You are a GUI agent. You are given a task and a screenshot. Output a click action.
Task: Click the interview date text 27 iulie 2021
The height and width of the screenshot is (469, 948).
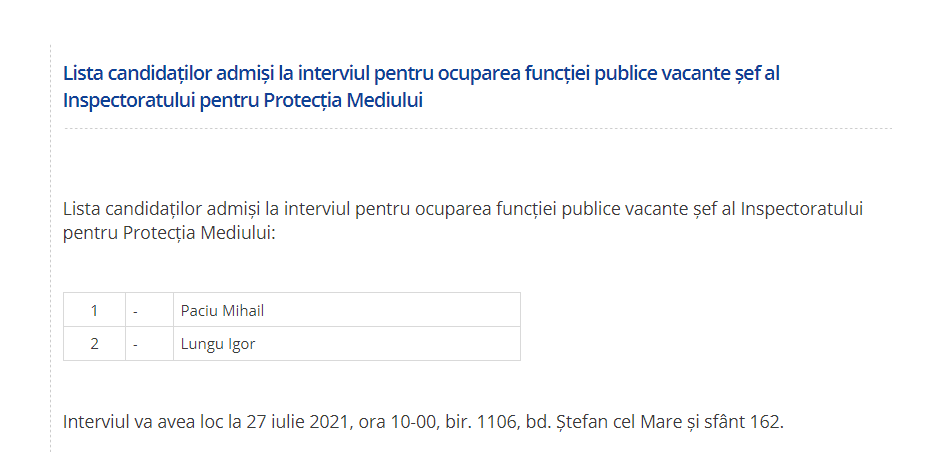[297, 421]
